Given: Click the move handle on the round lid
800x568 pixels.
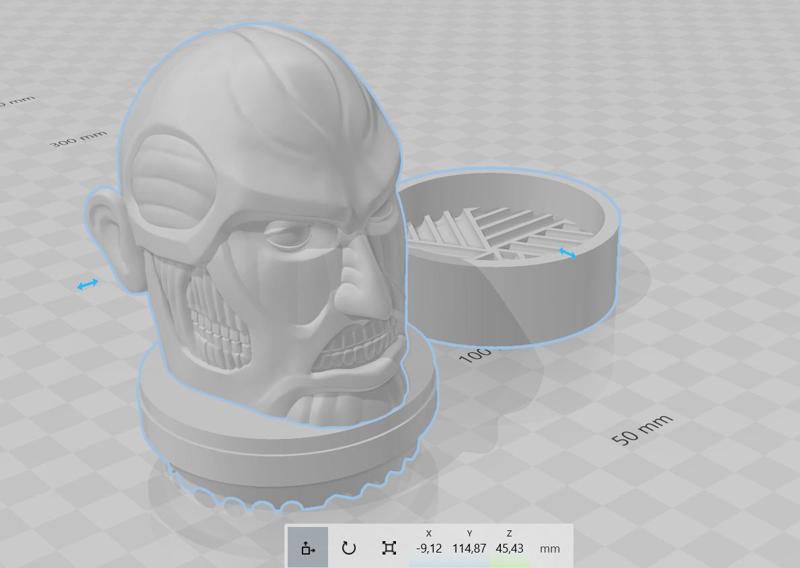Looking at the screenshot, I should (568, 253).
